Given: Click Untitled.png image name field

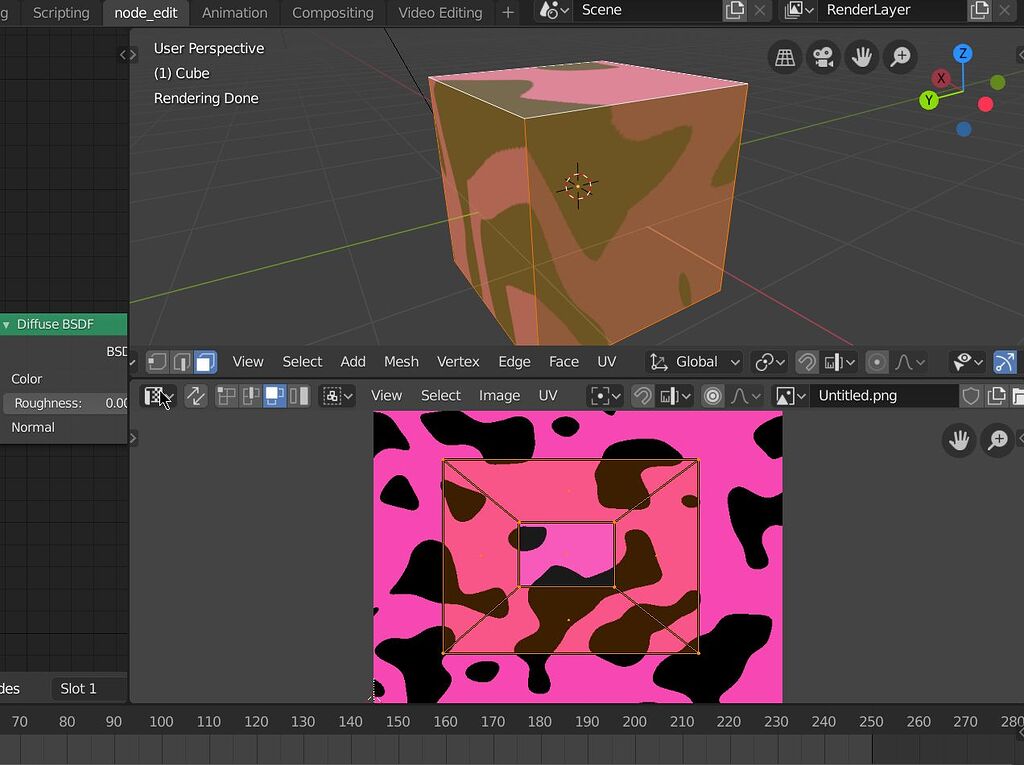Looking at the screenshot, I should point(884,396).
